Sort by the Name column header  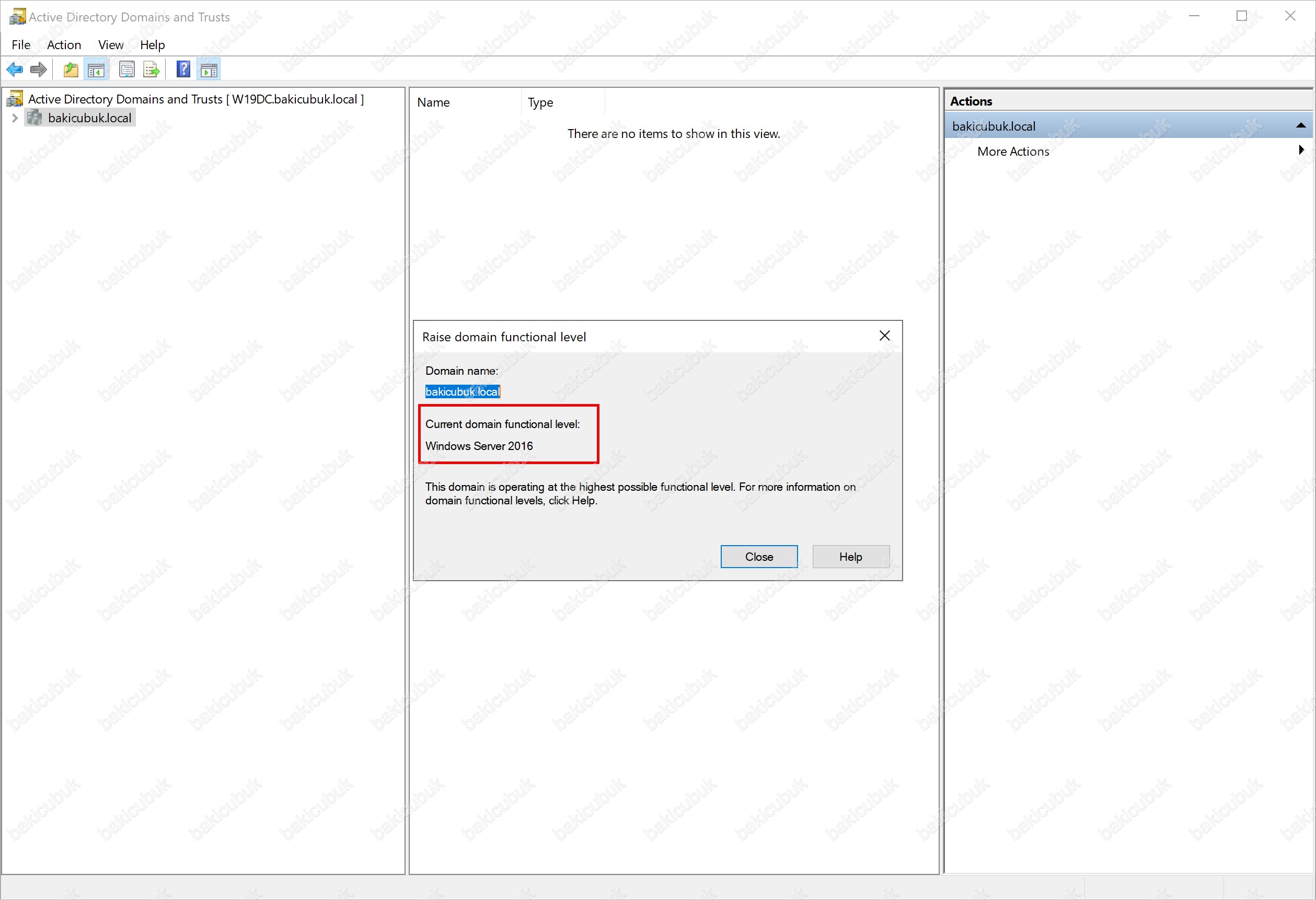click(x=466, y=102)
